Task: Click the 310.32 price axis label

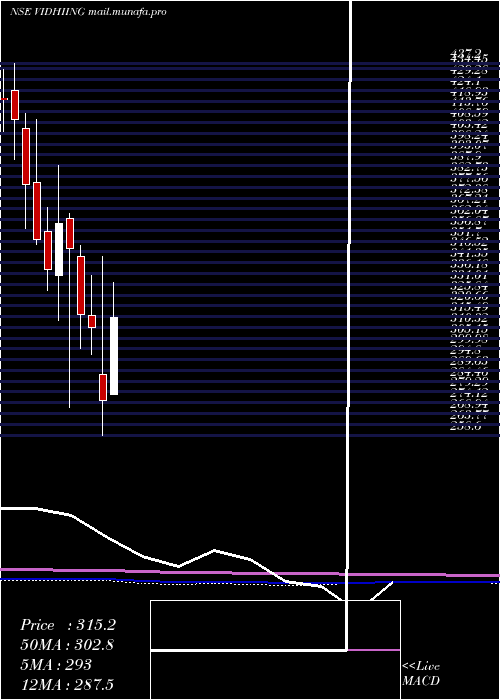Action: (x=469, y=319)
